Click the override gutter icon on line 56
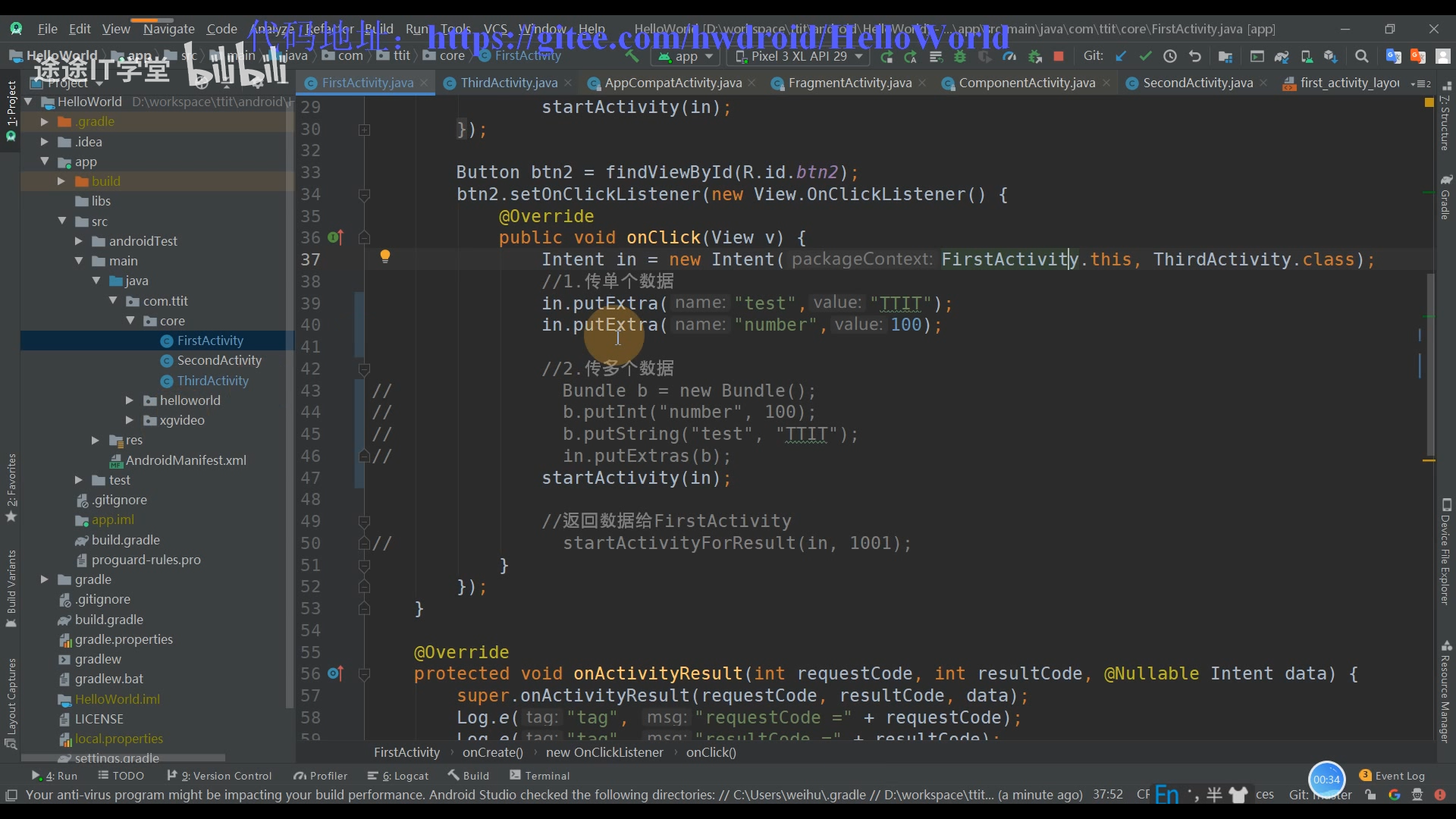This screenshot has height=819, width=1456. click(x=335, y=673)
